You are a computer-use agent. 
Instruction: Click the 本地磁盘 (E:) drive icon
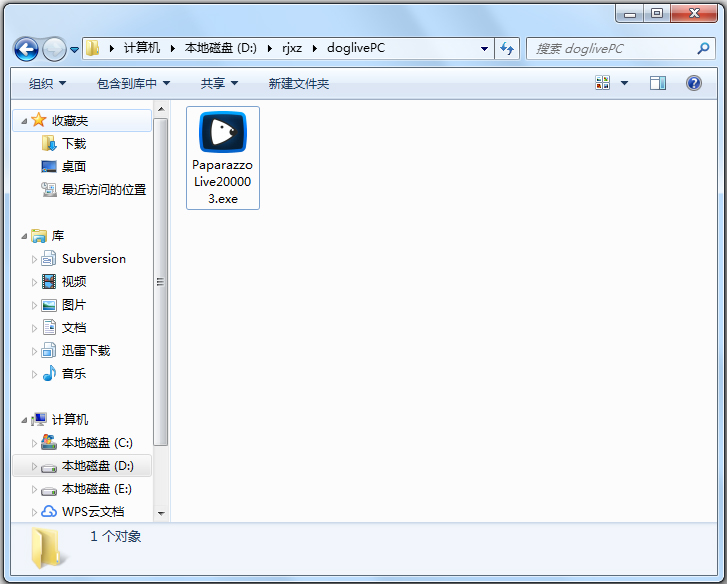pyautogui.click(x=49, y=491)
